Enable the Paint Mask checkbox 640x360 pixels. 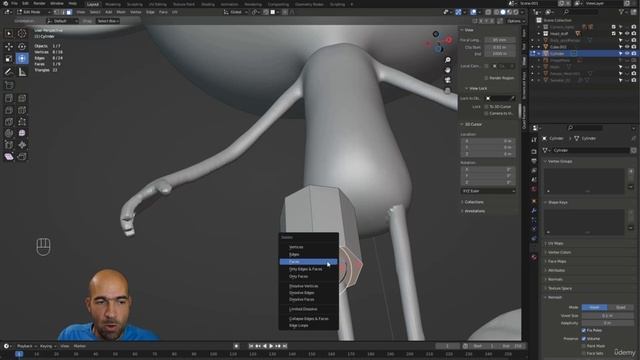584,346
